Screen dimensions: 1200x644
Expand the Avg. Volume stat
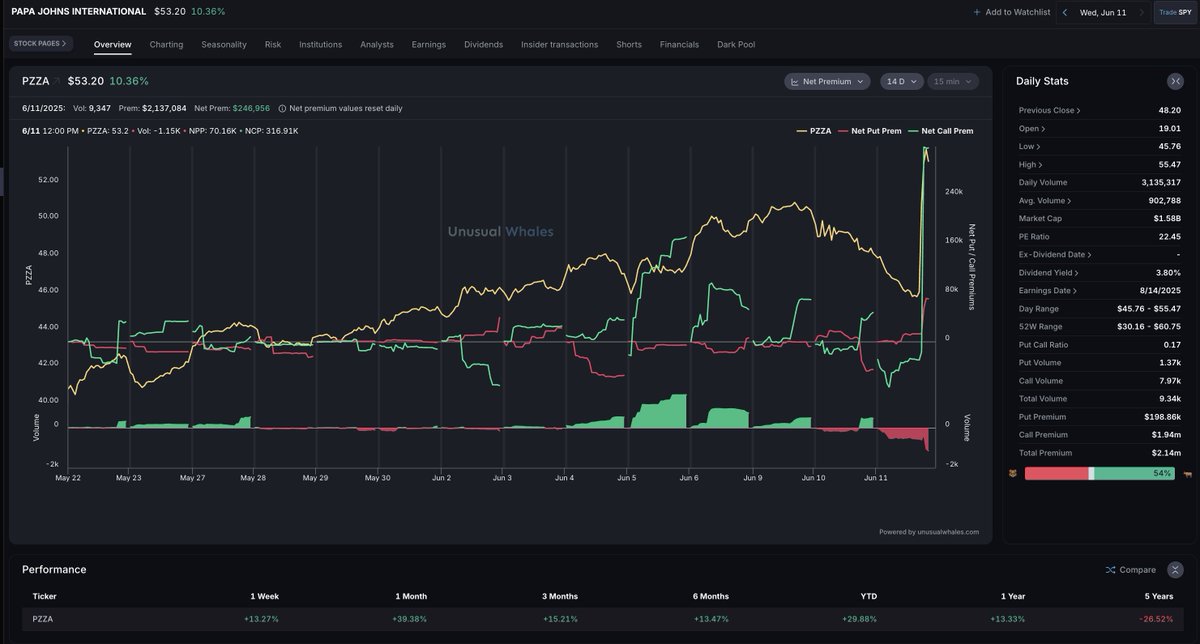(1046, 200)
